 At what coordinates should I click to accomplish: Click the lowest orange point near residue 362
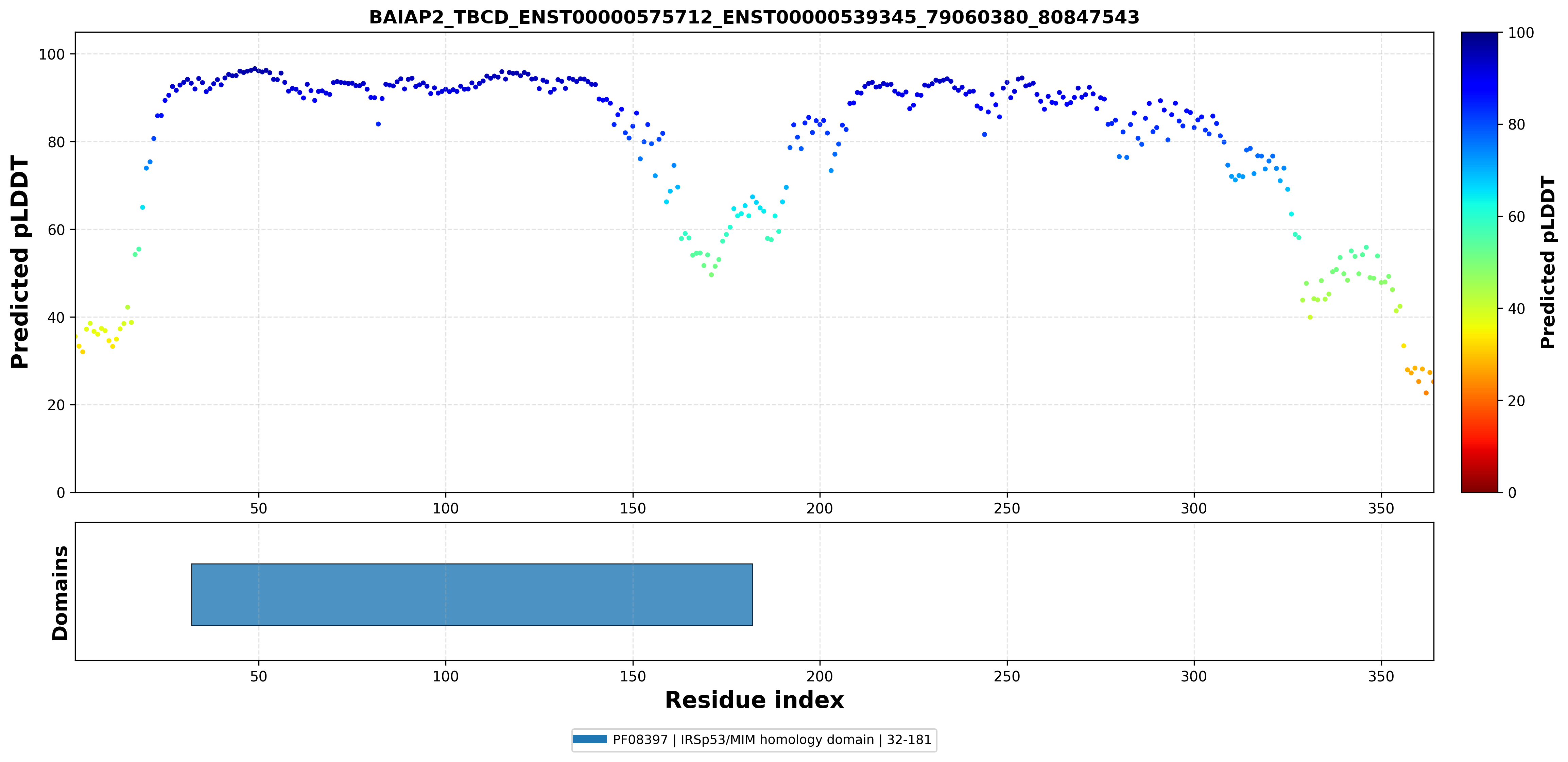click(x=1426, y=393)
